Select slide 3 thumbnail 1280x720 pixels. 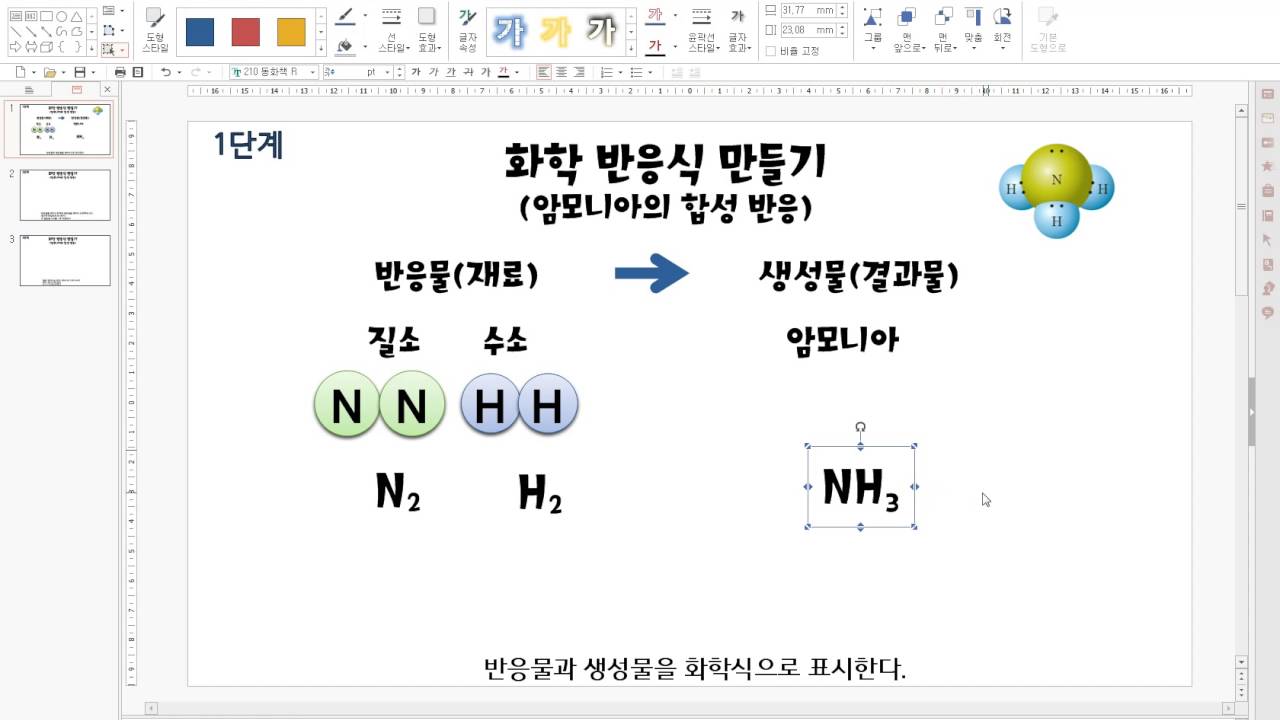click(65, 260)
